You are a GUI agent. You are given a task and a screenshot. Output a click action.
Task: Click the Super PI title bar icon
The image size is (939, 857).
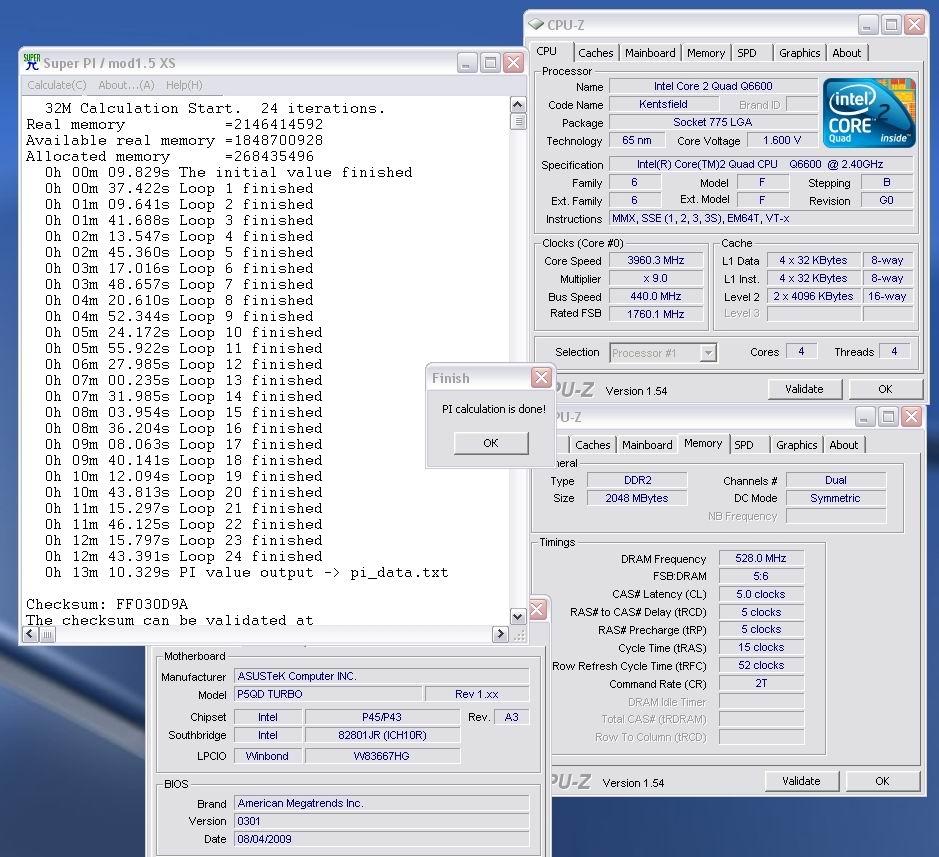[x=32, y=62]
